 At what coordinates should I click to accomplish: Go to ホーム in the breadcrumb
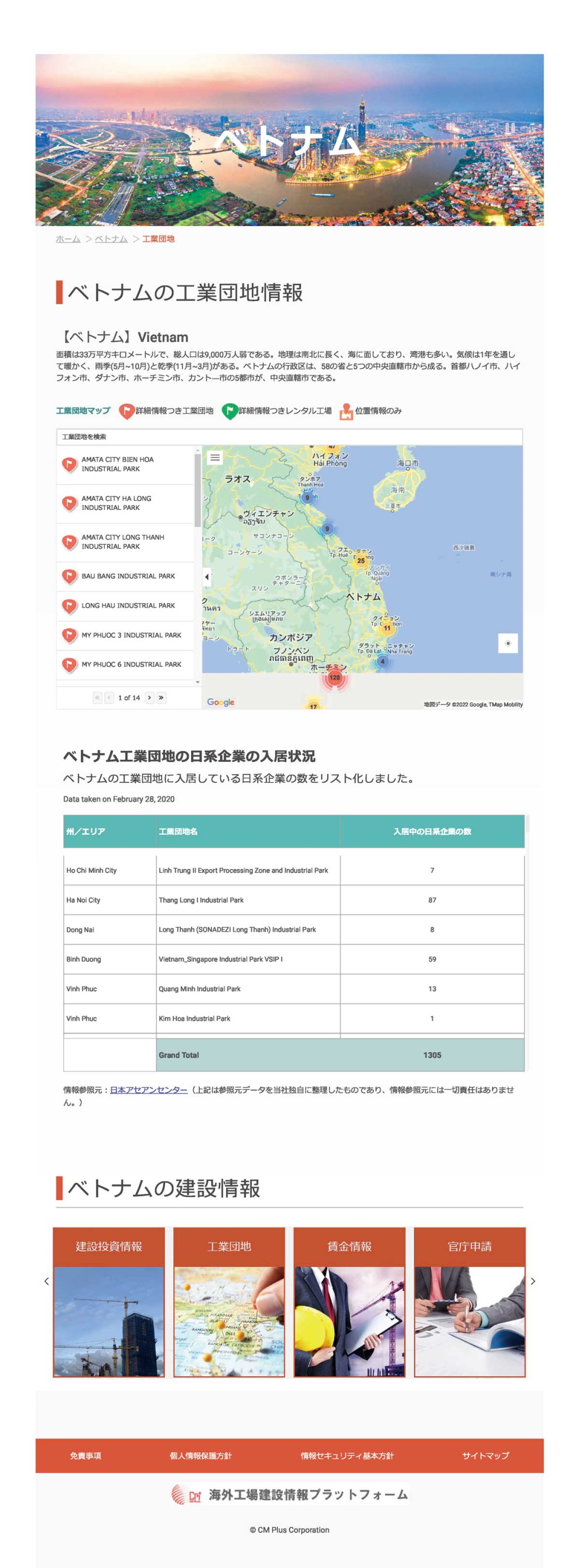(68, 239)
